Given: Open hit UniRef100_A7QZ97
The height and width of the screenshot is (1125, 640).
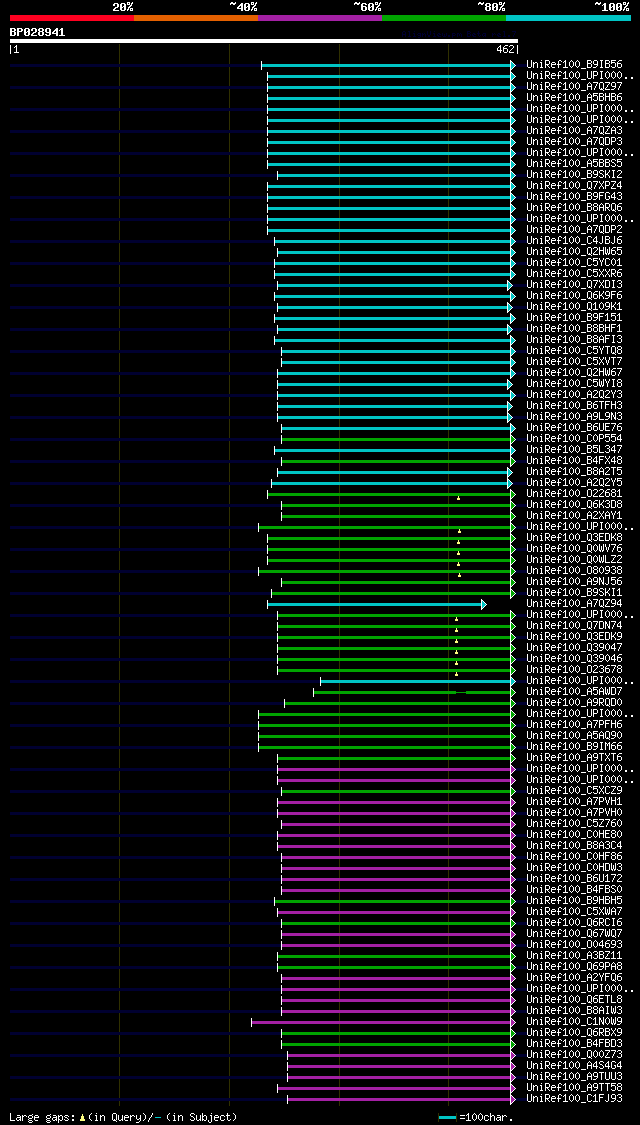Looking at the screenshot, I should point(574,86).
